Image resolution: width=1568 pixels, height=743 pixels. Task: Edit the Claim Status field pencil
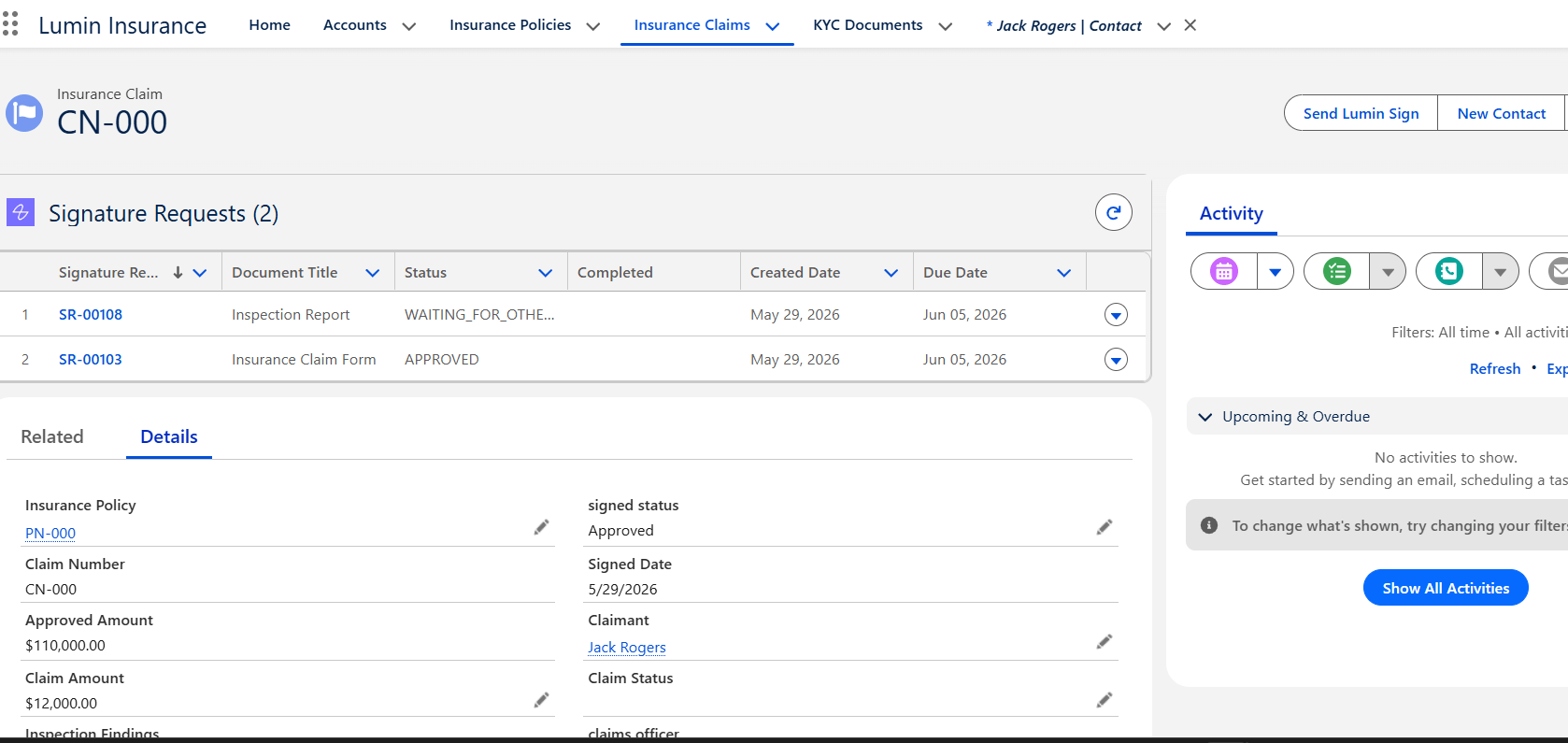1105,700
